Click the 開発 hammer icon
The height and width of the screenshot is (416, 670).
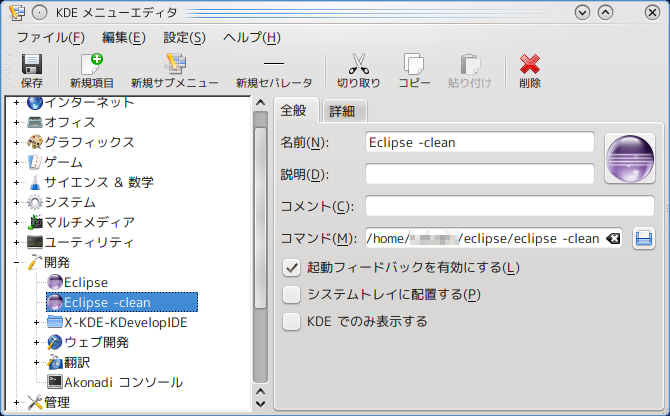click(35, 262)
